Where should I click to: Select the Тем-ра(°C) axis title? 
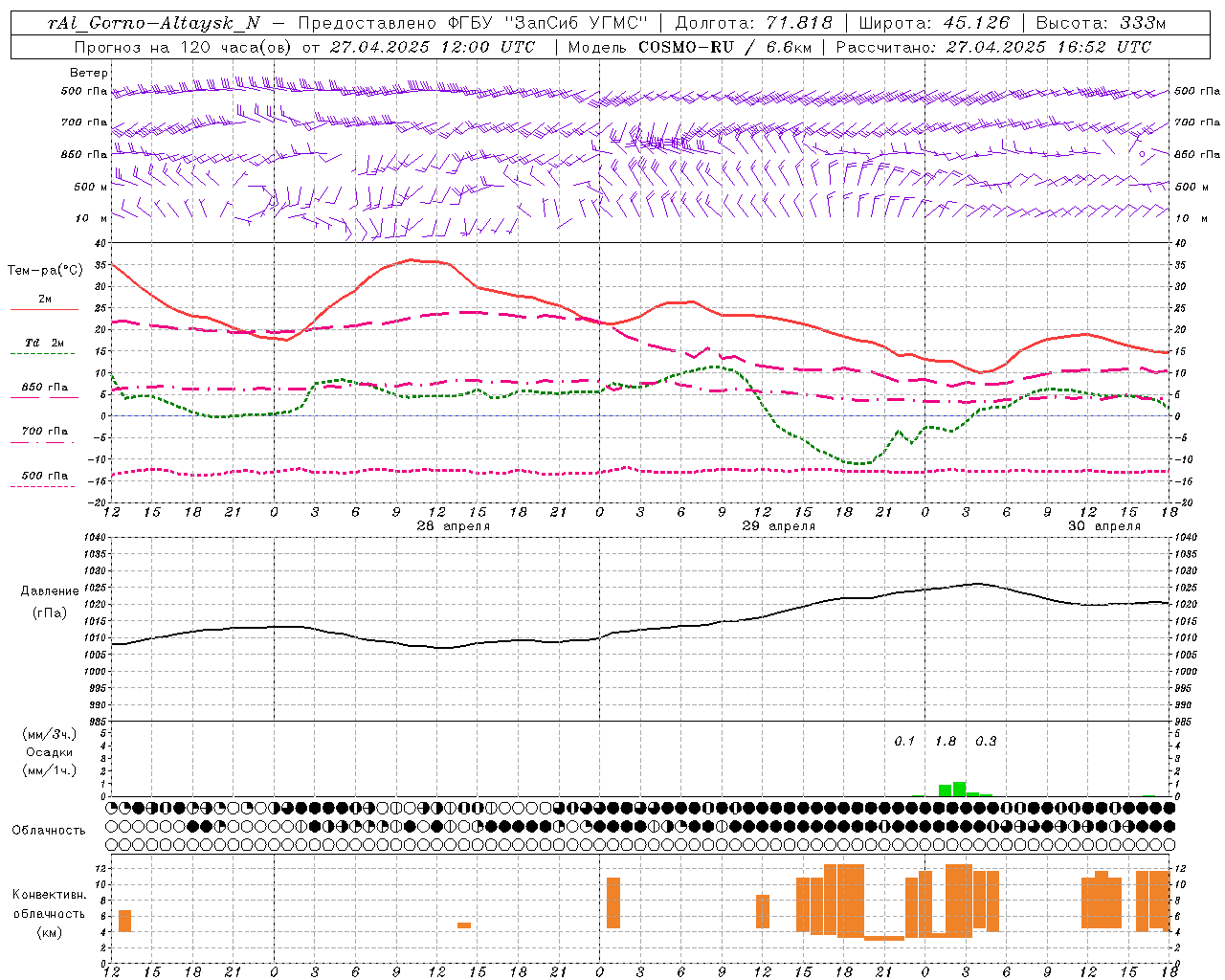pyautogui.click(x=45, y=271)
